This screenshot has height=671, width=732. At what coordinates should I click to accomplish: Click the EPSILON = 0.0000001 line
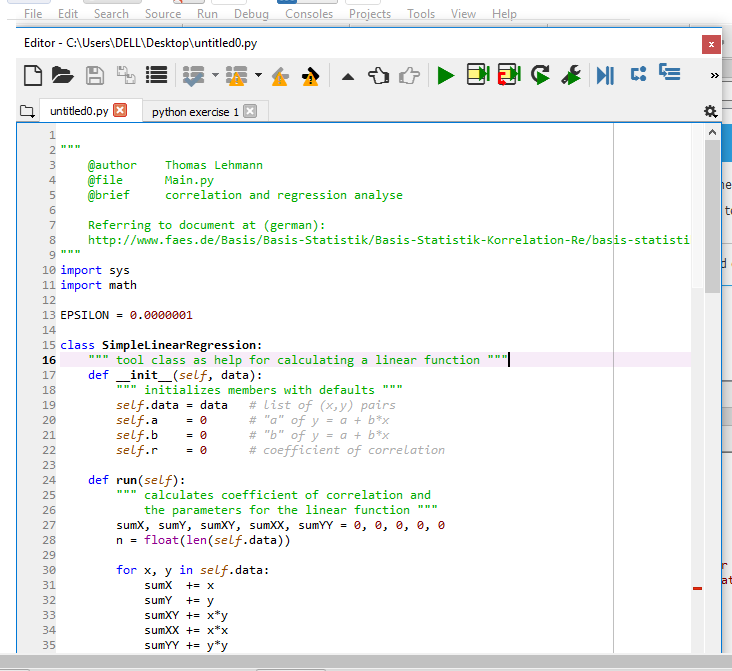pos(126,315)
